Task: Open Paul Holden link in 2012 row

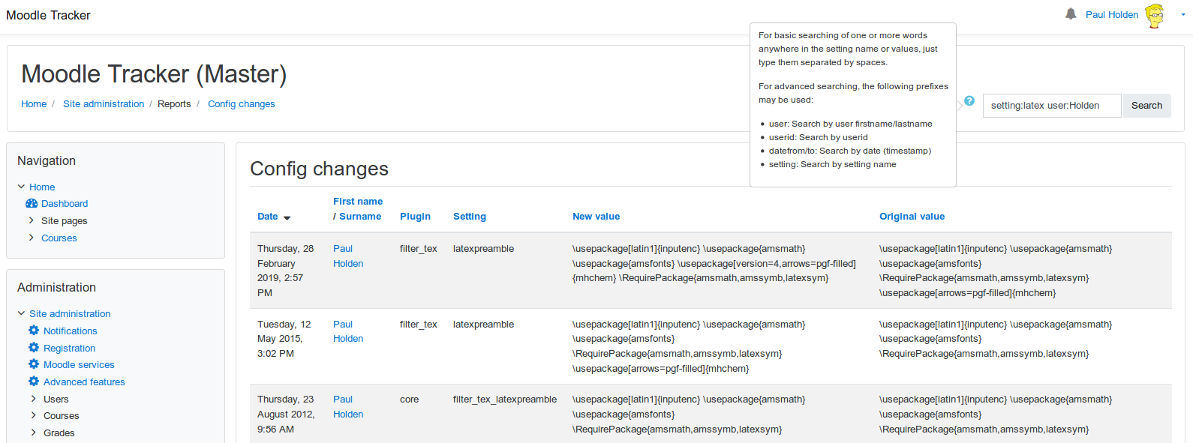Action: coord(348,406)
